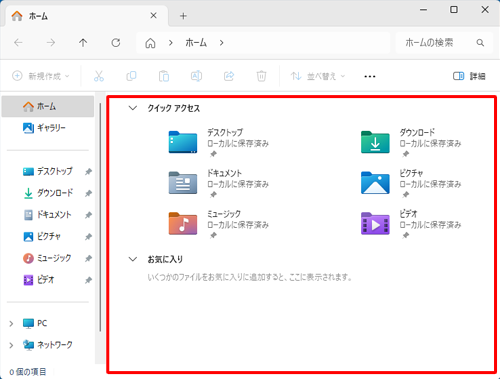Click the search magnifier icon
This screenshot has height=379, width=500.
coord(480,43)
